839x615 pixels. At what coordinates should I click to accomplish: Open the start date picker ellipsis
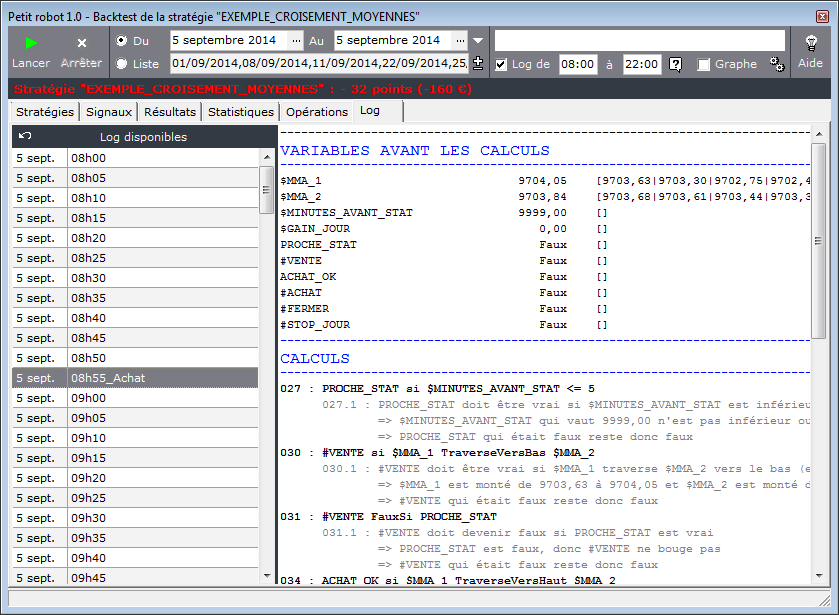point(296,41)
